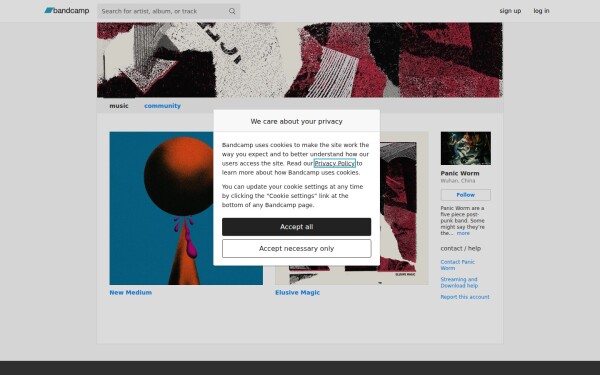Click the Wuhan, China location text
600x375 pixels.
point(458,181)
